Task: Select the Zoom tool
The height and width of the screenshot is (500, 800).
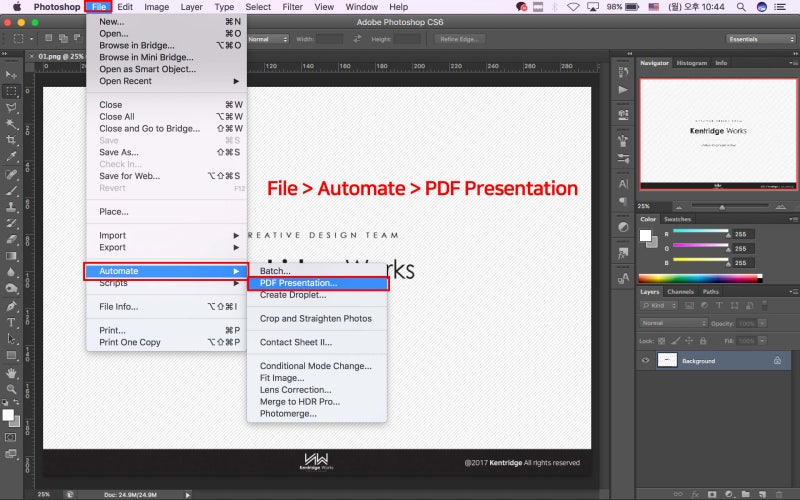Action: [11, 389]
